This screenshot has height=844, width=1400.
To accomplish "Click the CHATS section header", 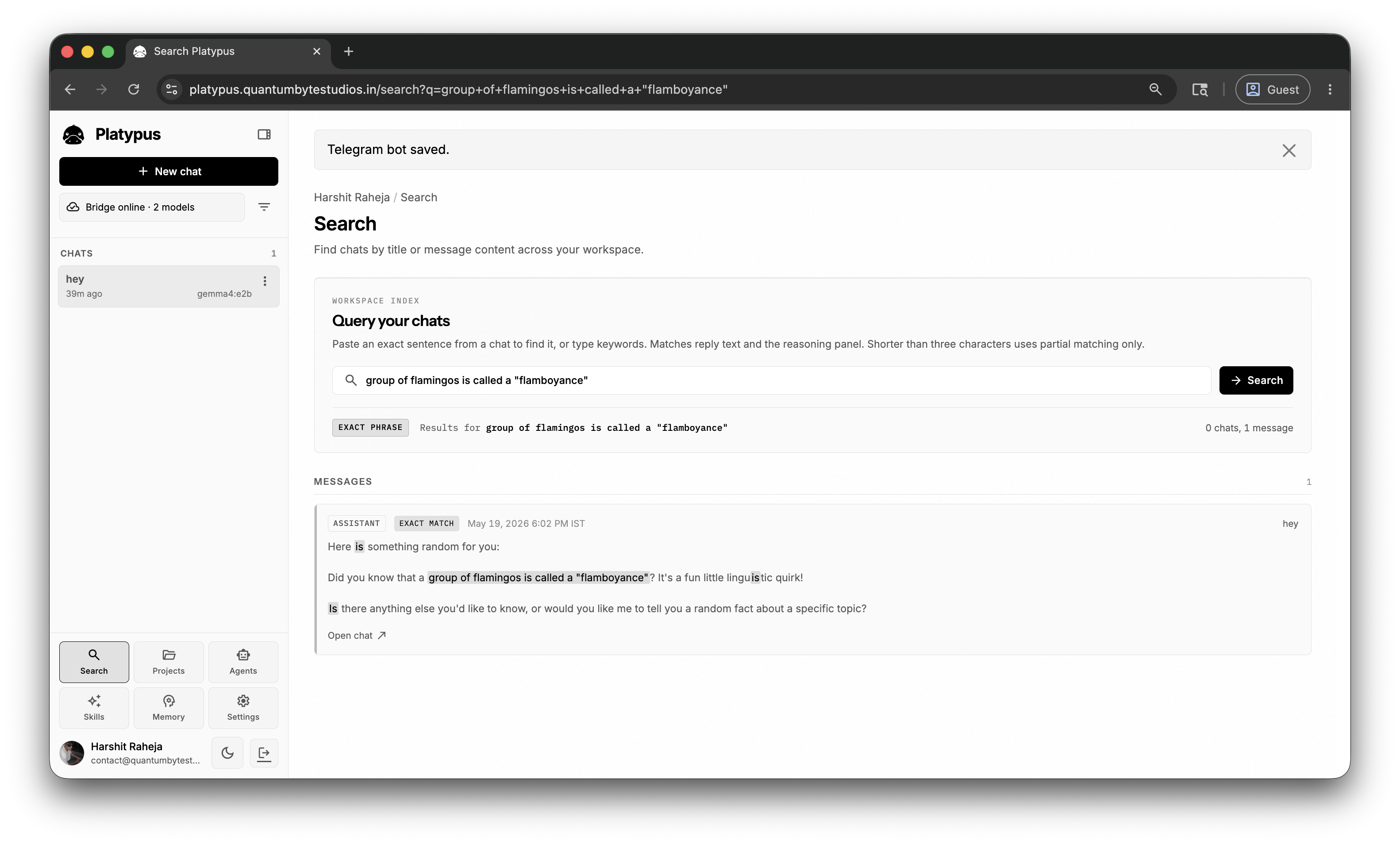I will (x=76, y=253).
